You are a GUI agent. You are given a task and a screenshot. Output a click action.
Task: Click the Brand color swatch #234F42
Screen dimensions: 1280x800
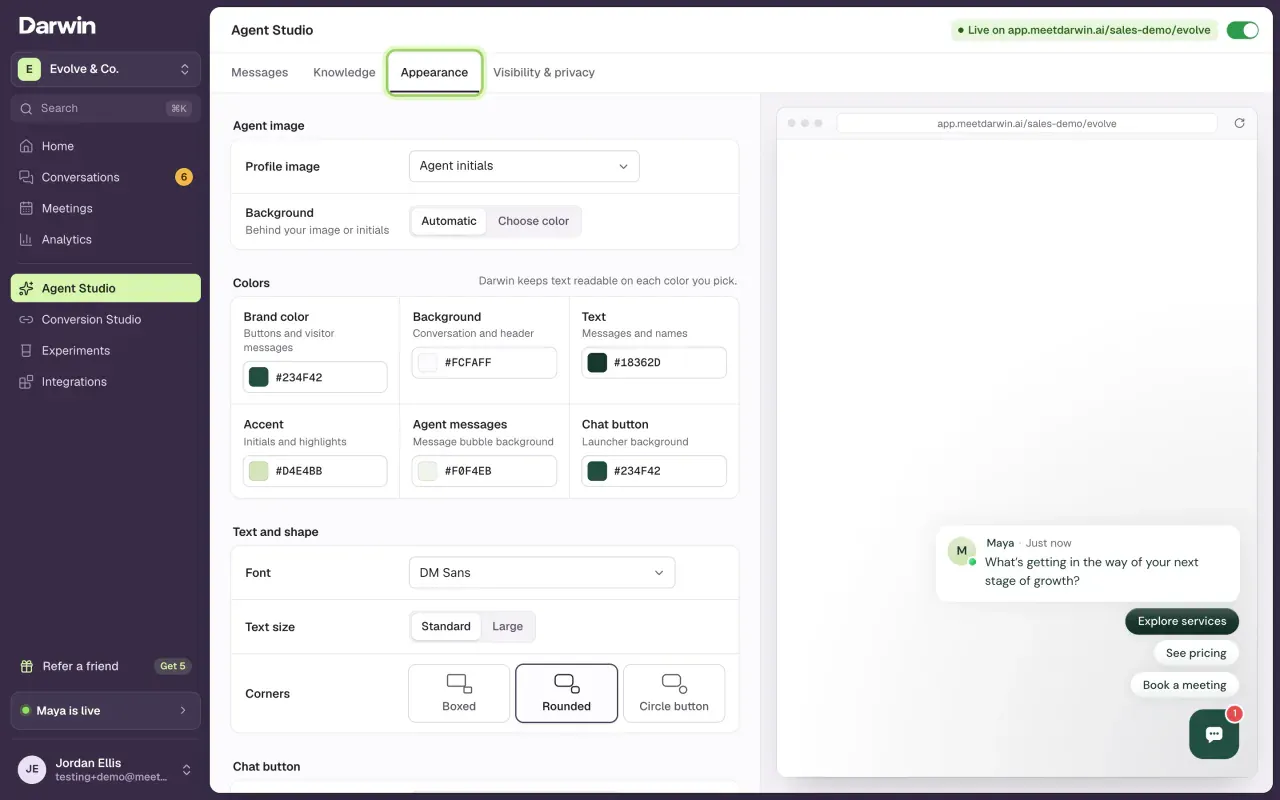[x=258, y=377]
